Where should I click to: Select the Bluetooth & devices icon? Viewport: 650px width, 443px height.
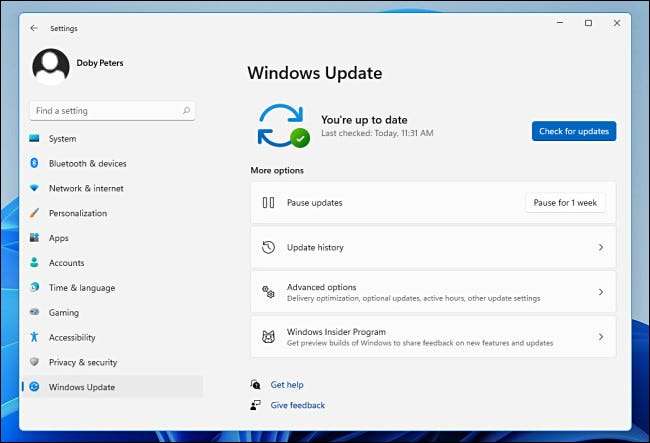[34, 164]
